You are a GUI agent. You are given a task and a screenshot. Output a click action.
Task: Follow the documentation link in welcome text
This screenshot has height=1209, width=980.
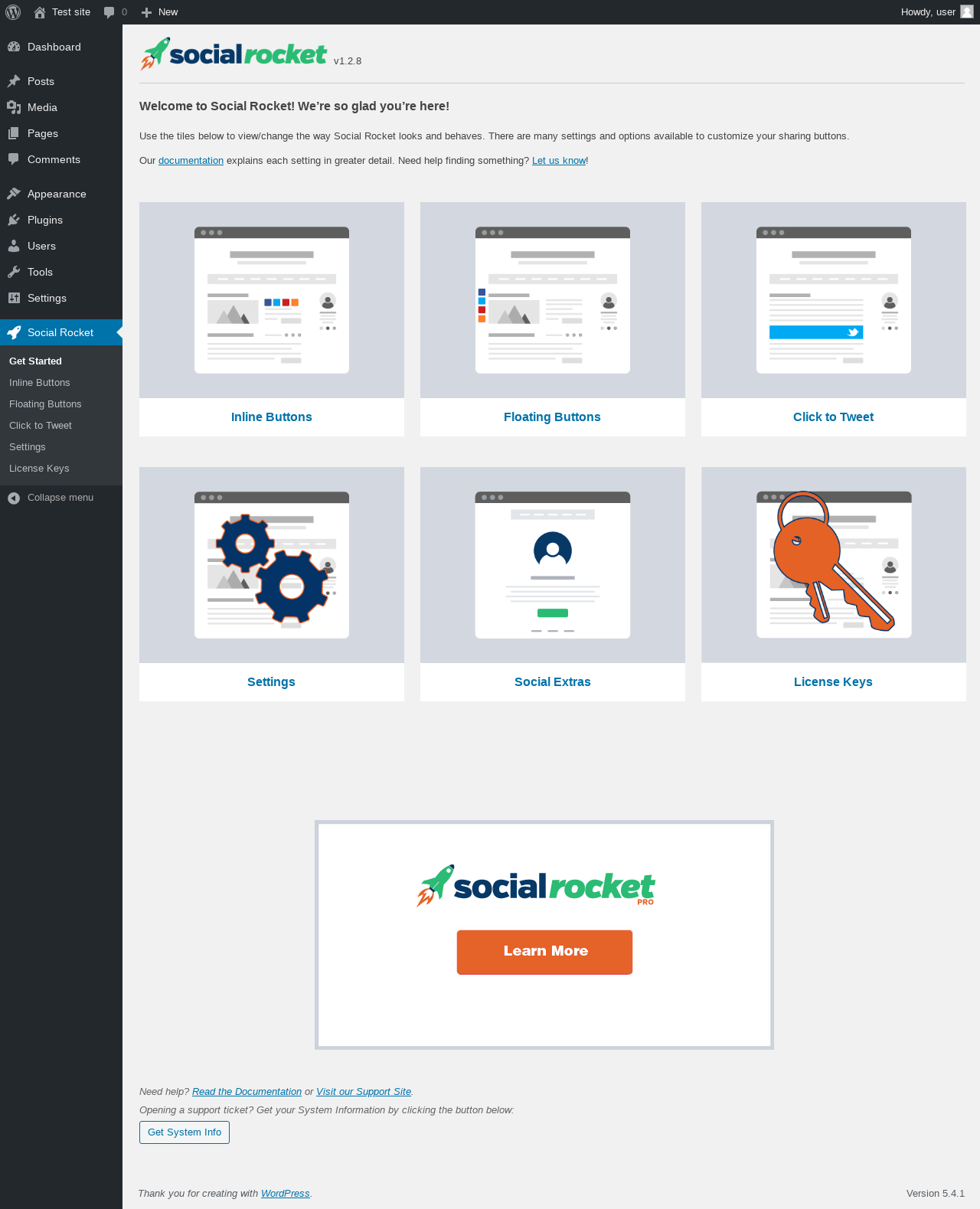pos(191,161)
